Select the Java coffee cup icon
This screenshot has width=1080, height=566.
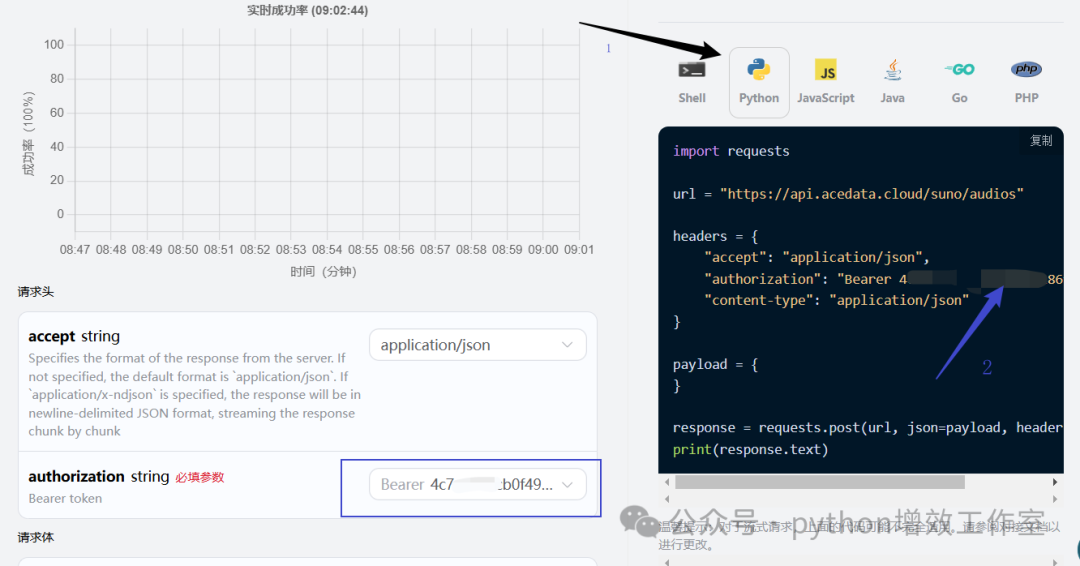click(x=893, y=70)
